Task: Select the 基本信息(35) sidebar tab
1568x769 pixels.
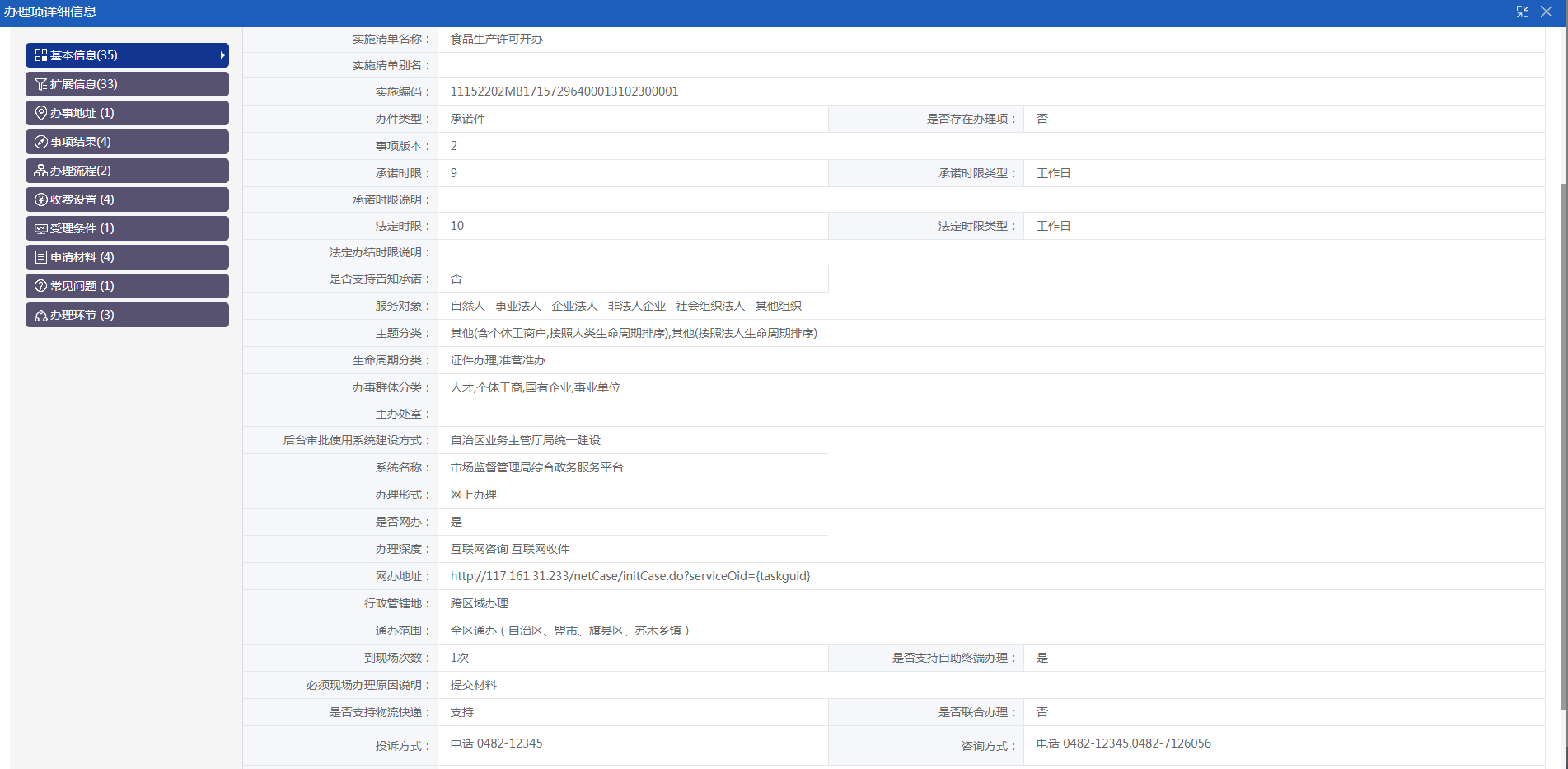Action: pos(127,55)
